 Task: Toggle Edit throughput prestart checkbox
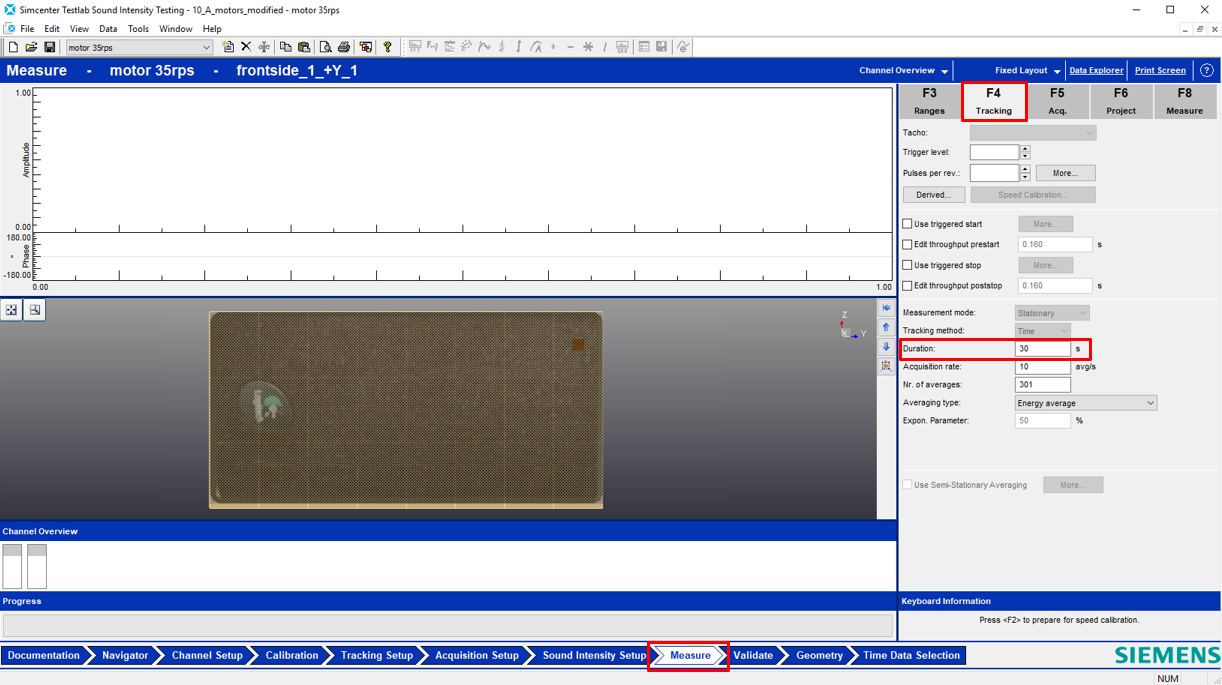[908, 244]
